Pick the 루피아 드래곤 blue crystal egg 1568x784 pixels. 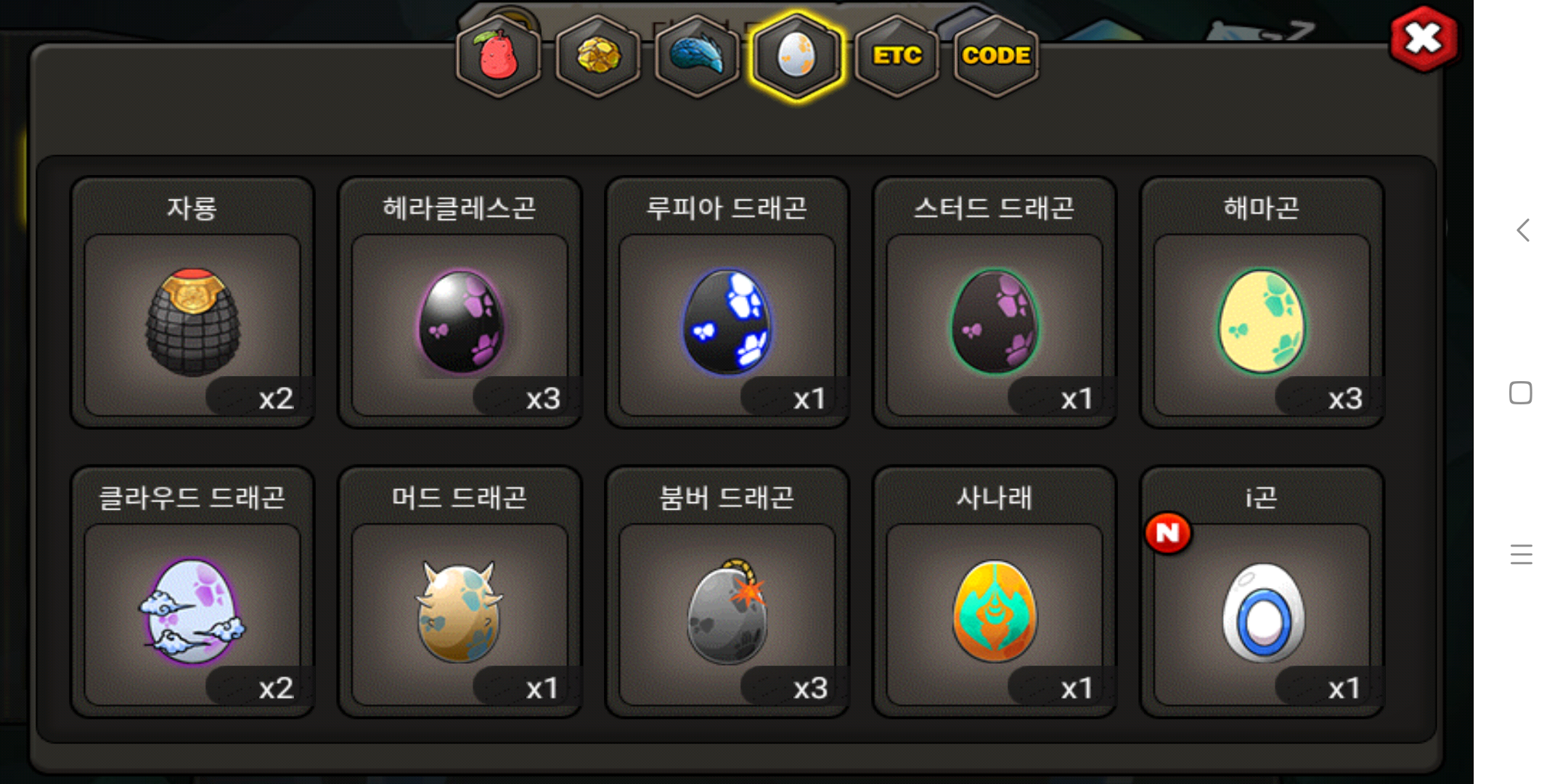point(727,303)
